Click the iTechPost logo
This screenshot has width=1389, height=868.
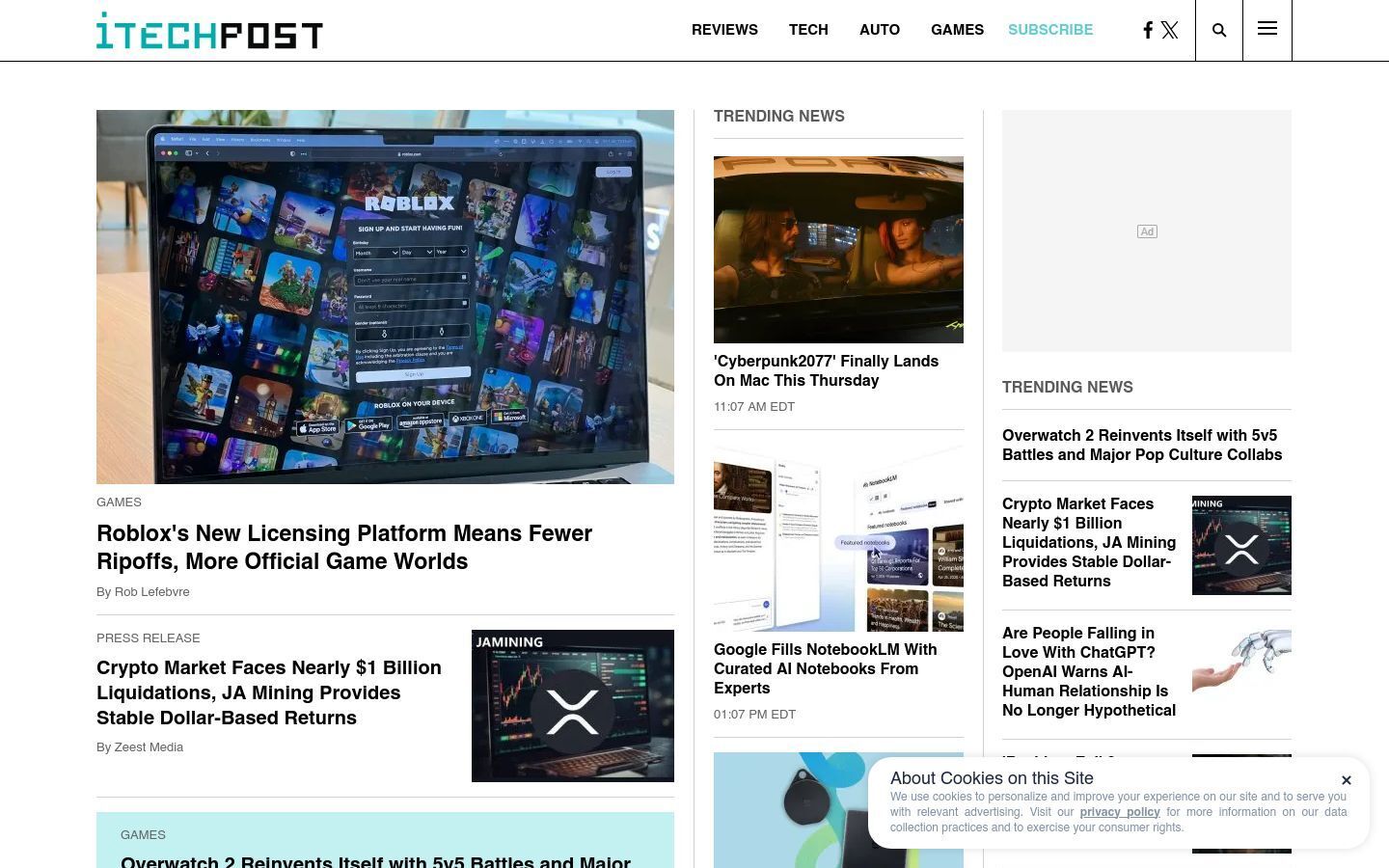(209, 31)
